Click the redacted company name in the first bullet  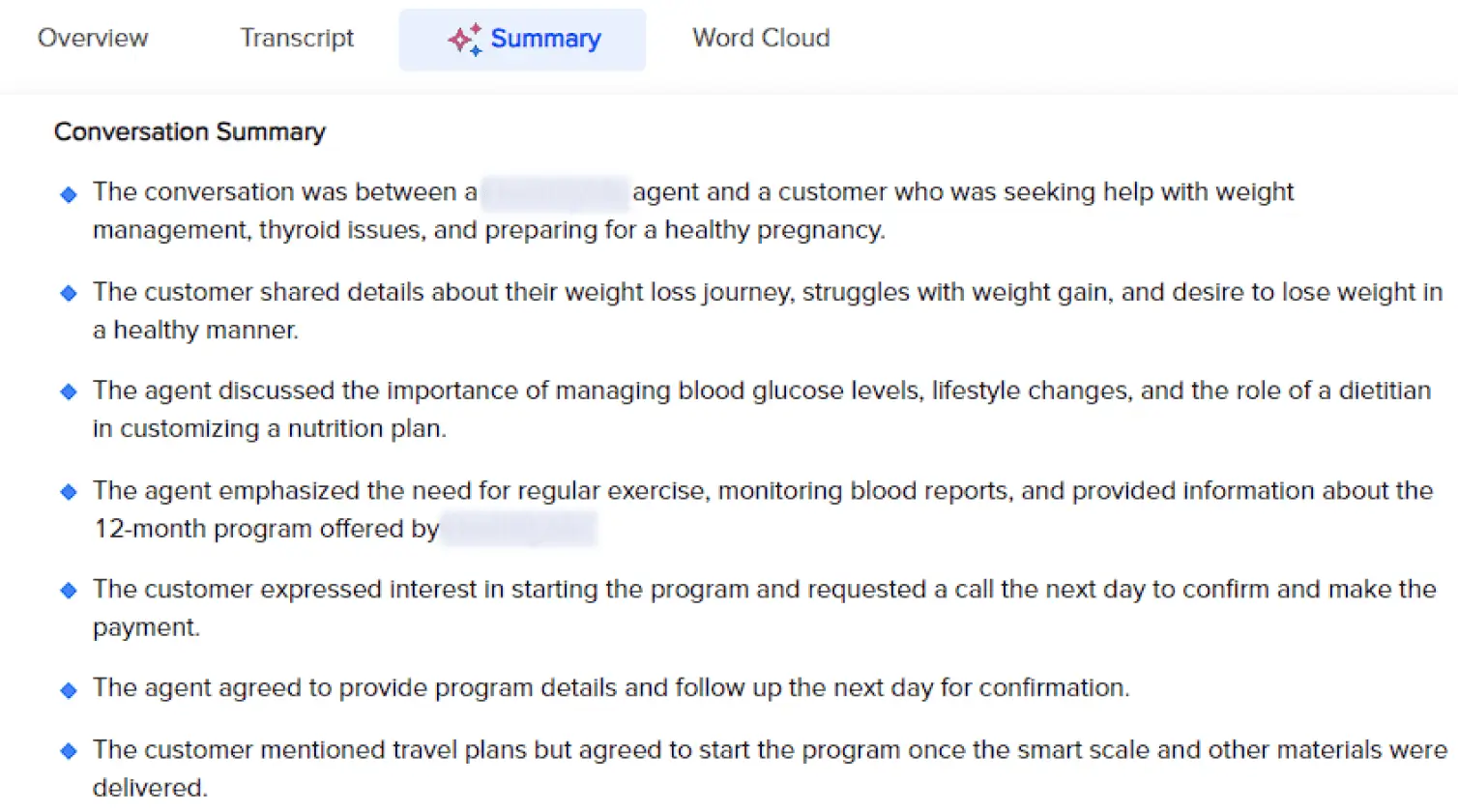[x=555, y=192]
